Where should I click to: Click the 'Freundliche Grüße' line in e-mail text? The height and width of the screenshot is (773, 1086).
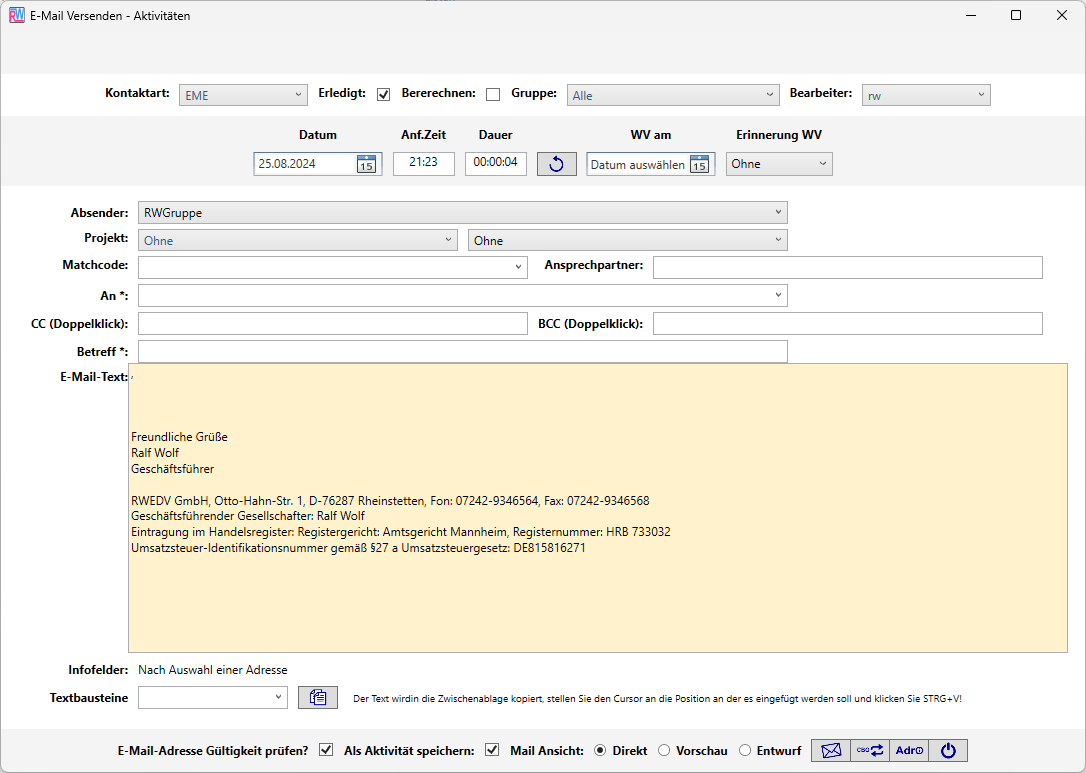point(179,437)
